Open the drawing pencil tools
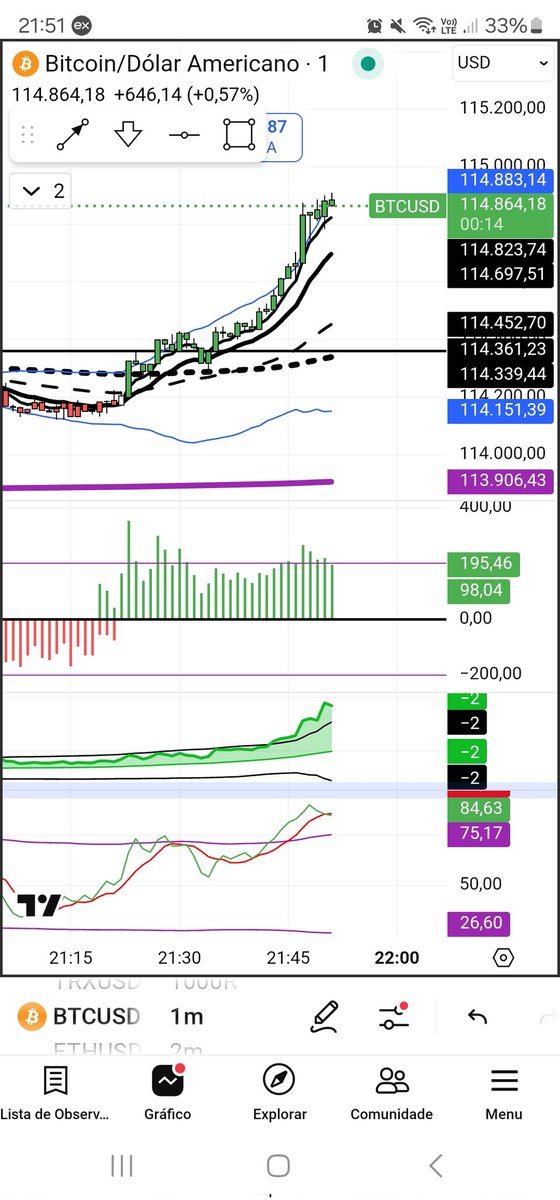This screenshot has width=560, height=1200. (x=324, y=1017)
